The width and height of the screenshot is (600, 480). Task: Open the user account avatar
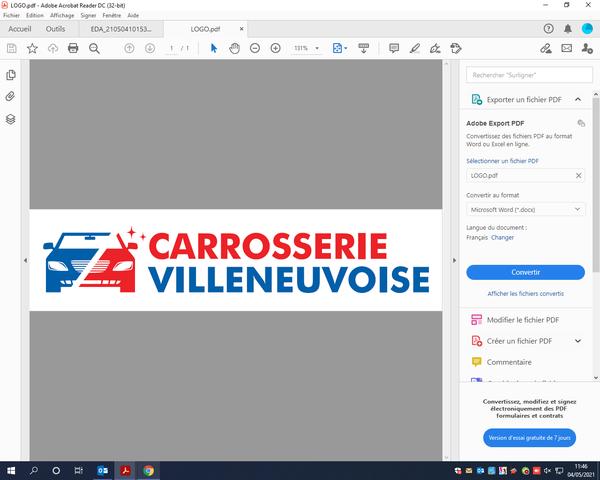click(x=587, y=29)
